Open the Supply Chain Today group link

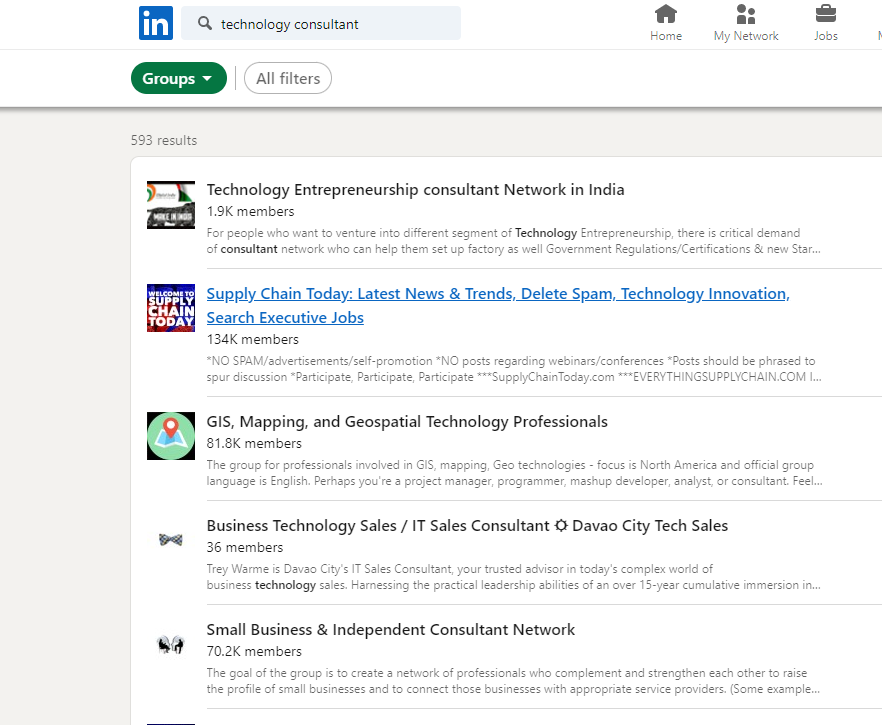pos(497,293)
